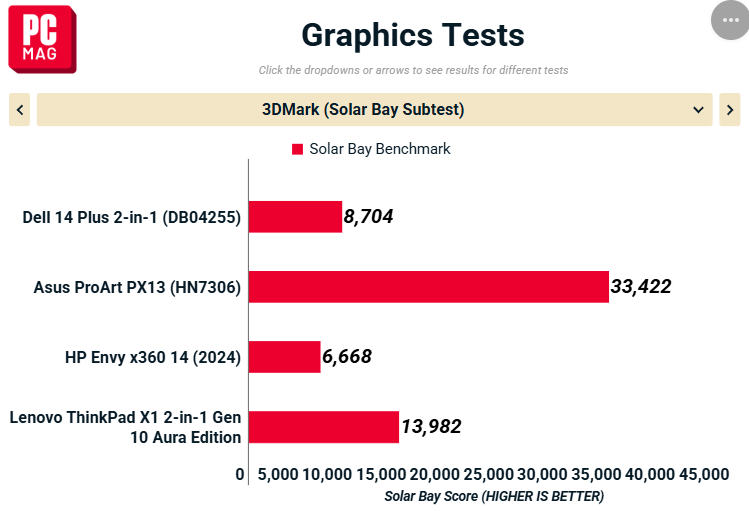Click the Asus ProArt PX13 (HN7306) label
749x511 pixels.
coord(137,287)
